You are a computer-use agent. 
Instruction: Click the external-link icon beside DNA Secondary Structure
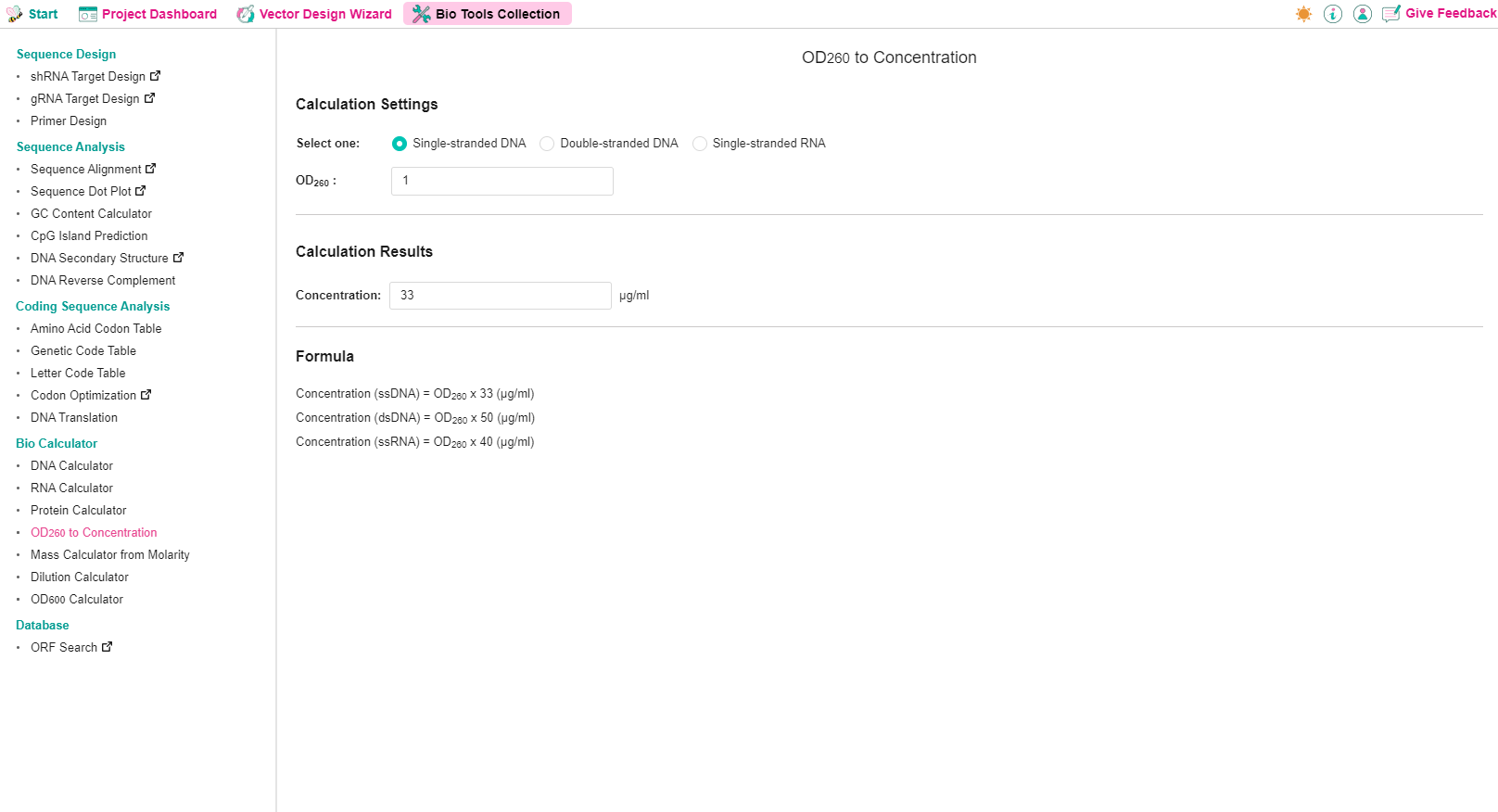click(179, 258)
